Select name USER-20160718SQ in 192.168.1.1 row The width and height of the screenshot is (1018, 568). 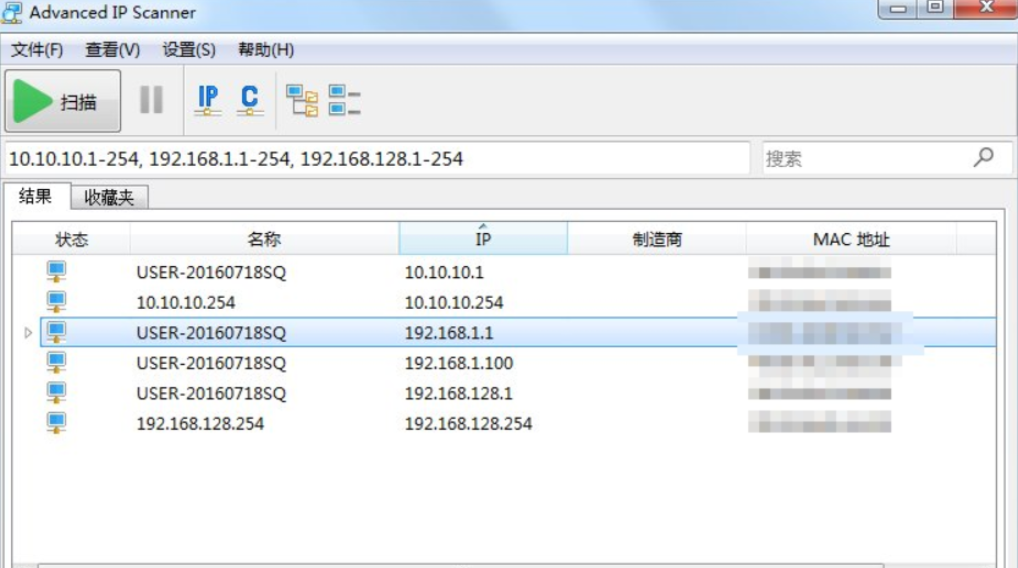click(x=212, y=333)
